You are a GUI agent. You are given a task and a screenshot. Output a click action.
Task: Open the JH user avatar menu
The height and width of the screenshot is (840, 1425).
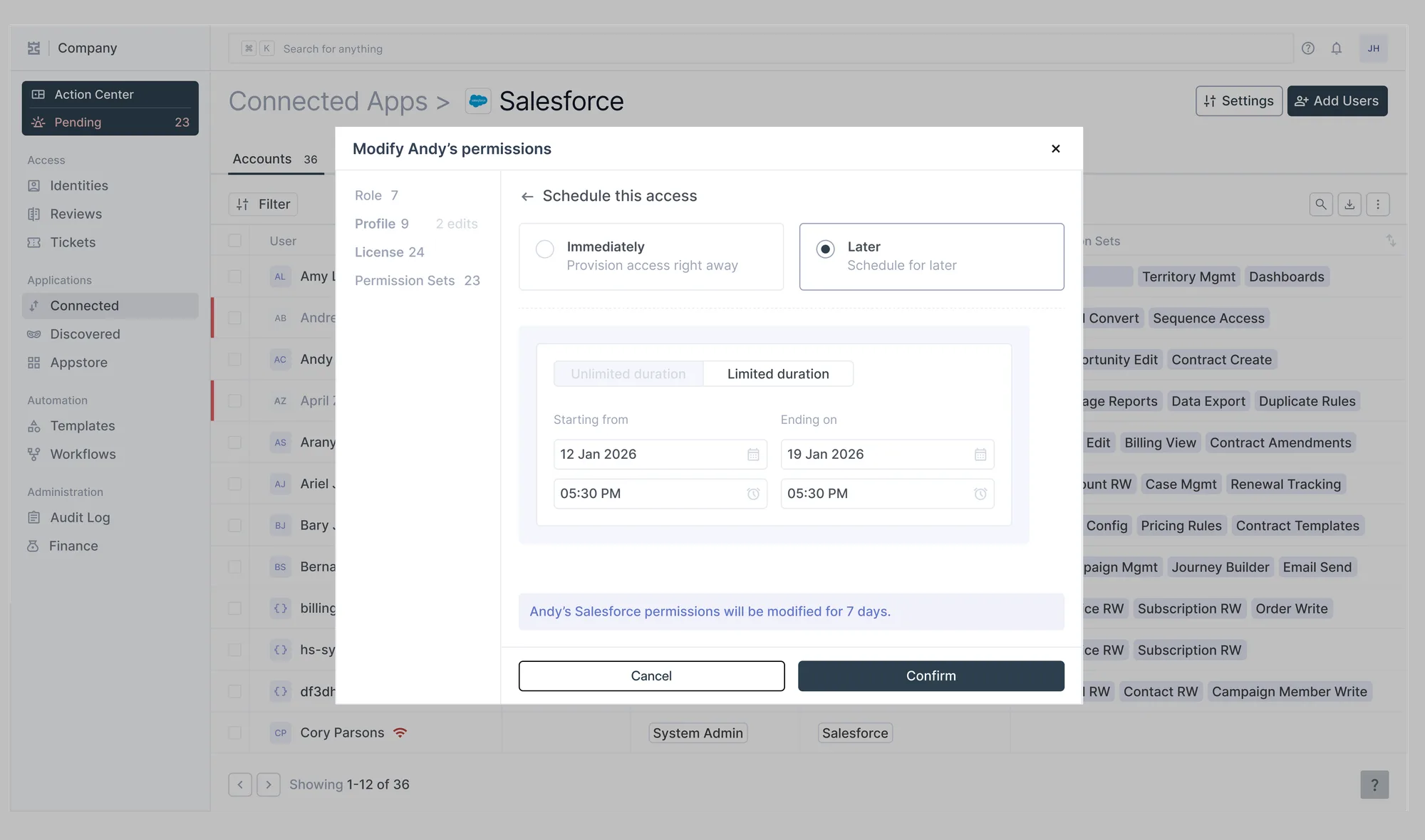(1374, 48)
